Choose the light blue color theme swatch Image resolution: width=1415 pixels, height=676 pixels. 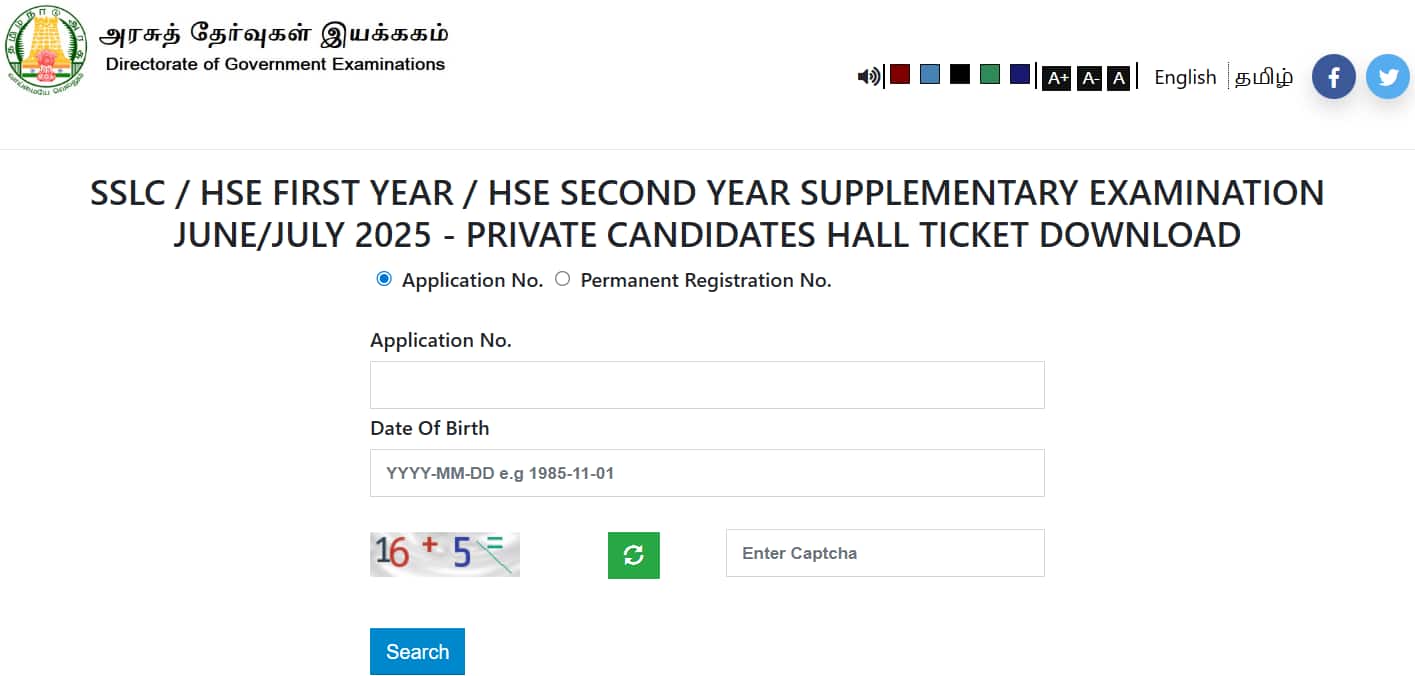[930, 74]
